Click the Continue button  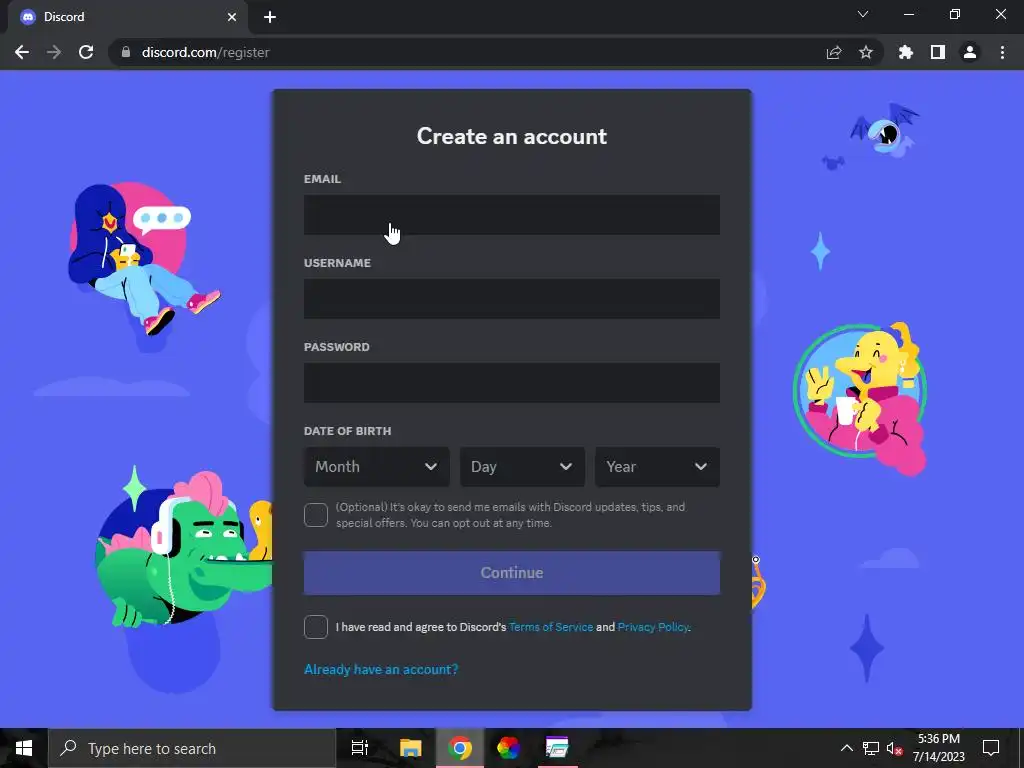coord(511,573)
